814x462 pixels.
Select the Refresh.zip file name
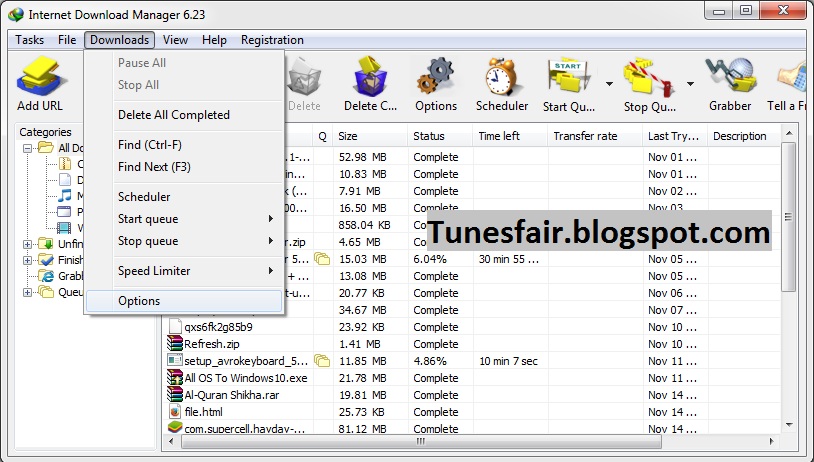pos(212,344)
